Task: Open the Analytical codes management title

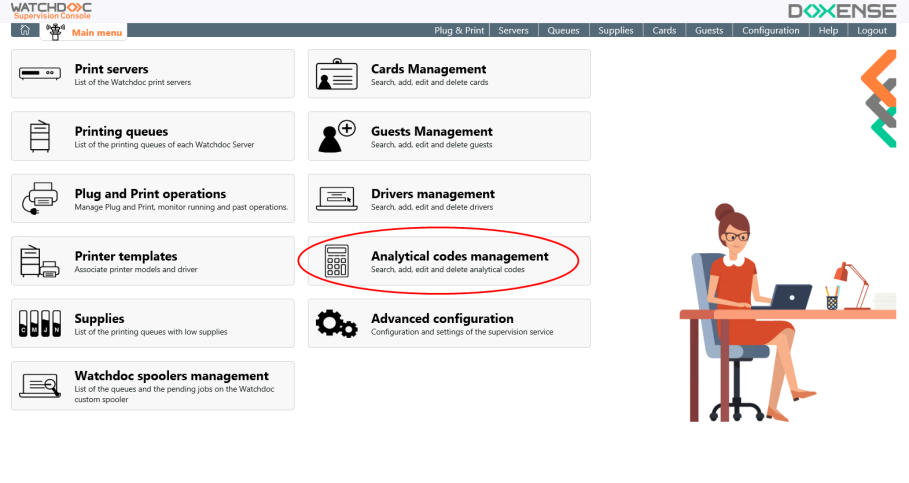Action: [459, 256]
